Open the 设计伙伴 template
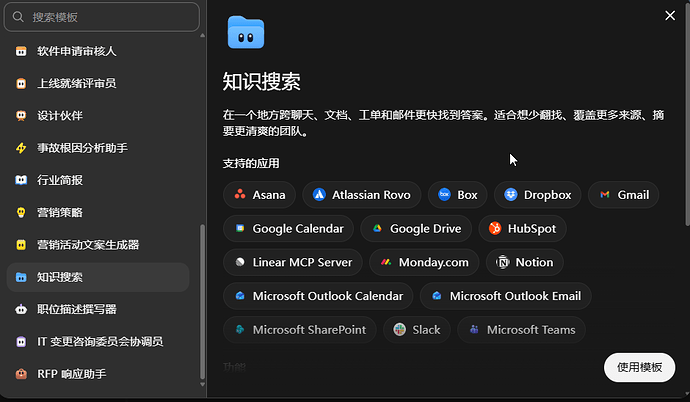Image resolution: width=690 pixels, height=402 pixels. click(98, 116)
